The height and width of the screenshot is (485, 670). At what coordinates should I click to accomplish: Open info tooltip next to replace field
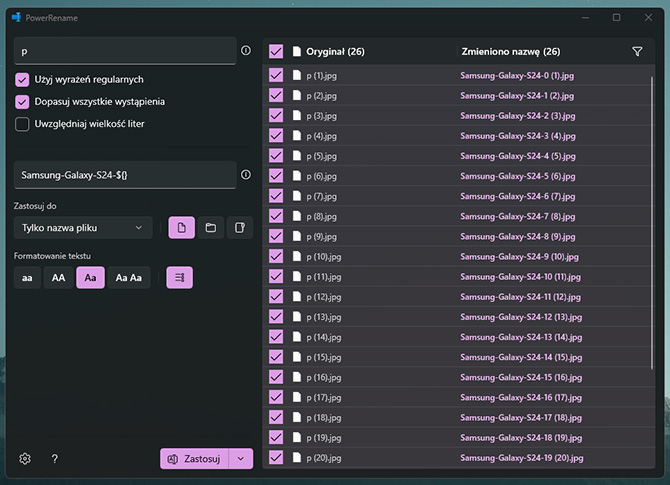(x=246, y=174)
